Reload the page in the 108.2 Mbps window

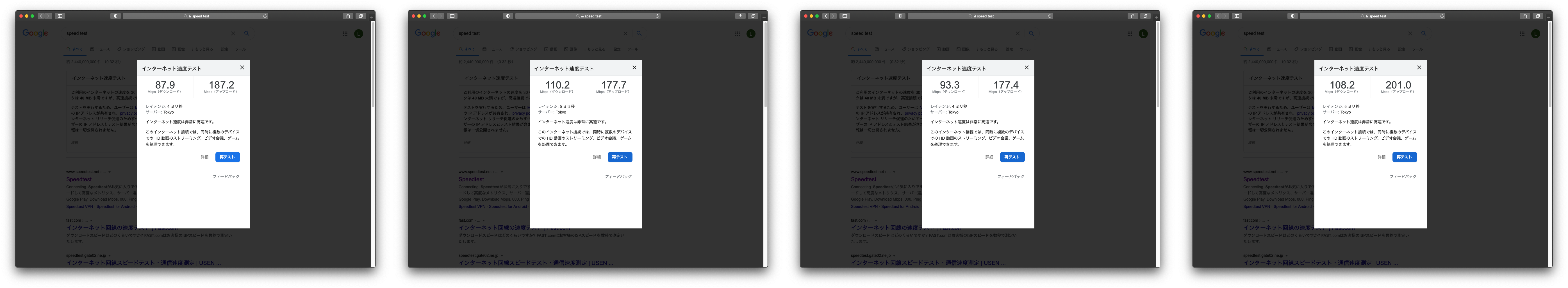point(1442,16)
